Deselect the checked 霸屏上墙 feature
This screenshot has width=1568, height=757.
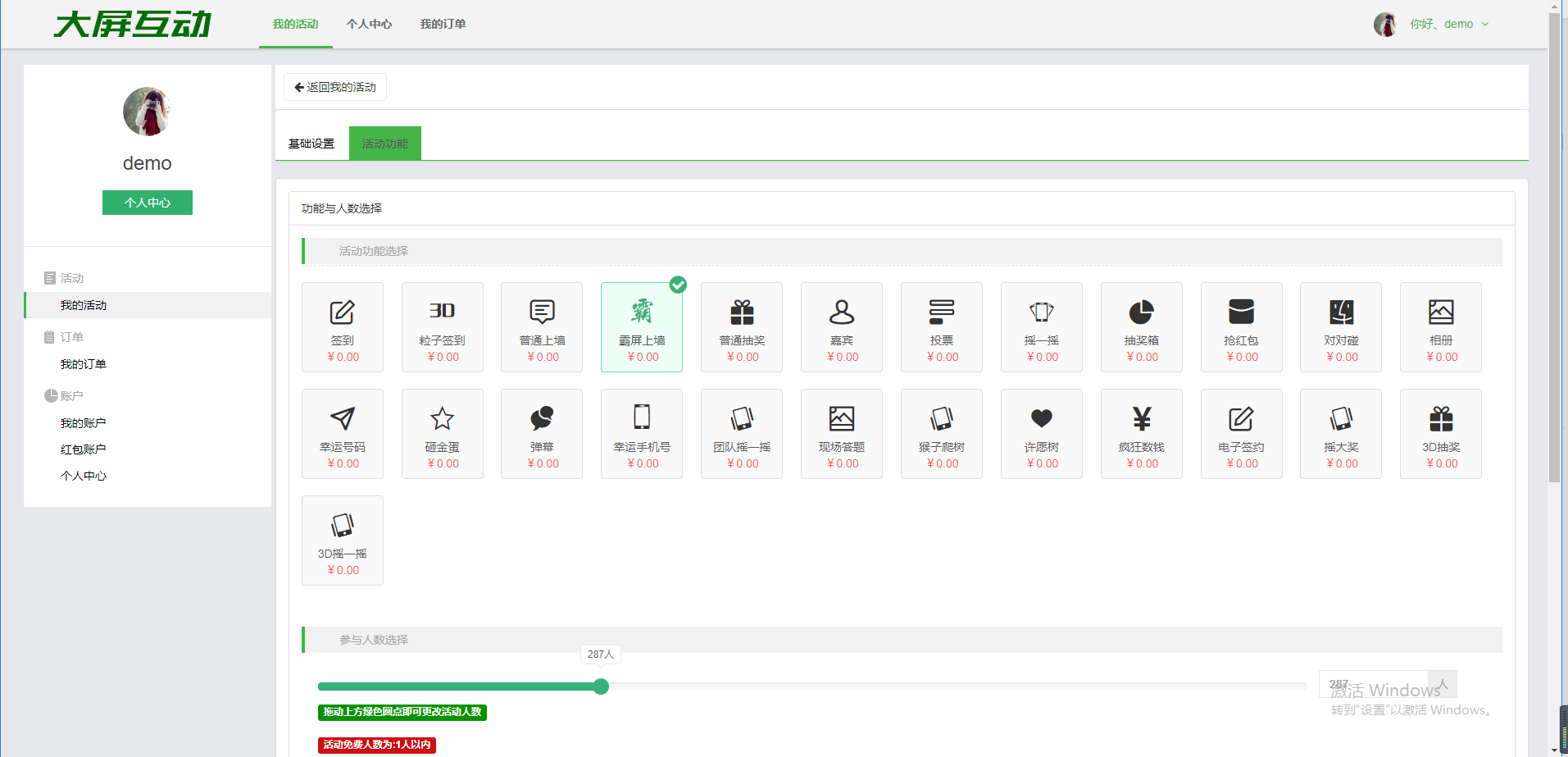tap(642, 326)
